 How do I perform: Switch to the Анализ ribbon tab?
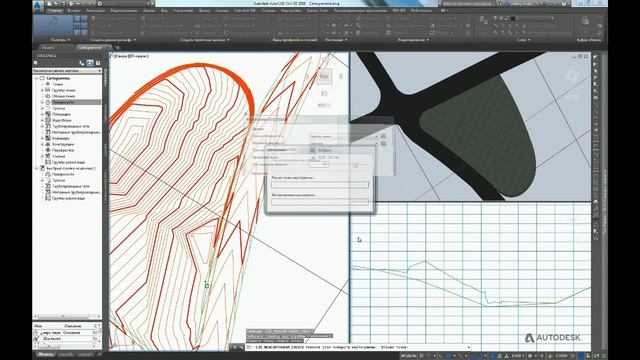(149, 10)
